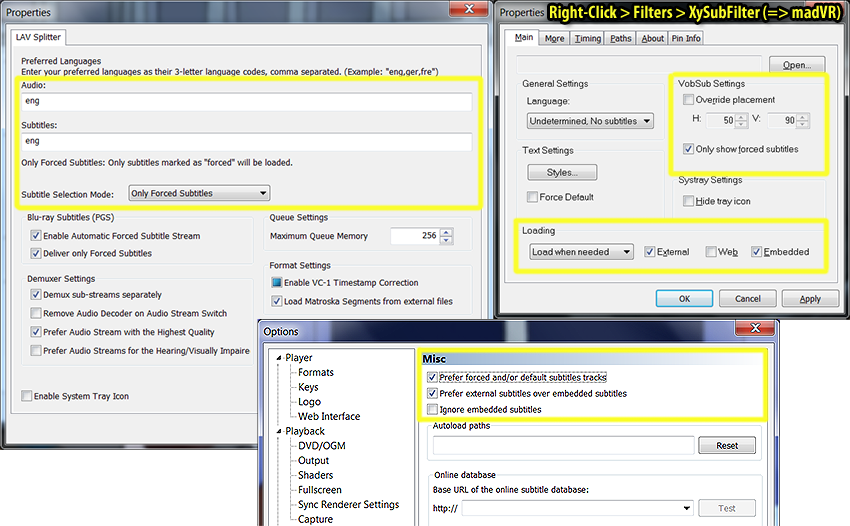Click the Styles... button
This screenshot has width=850, height=526.
click(x=562, y=173)
